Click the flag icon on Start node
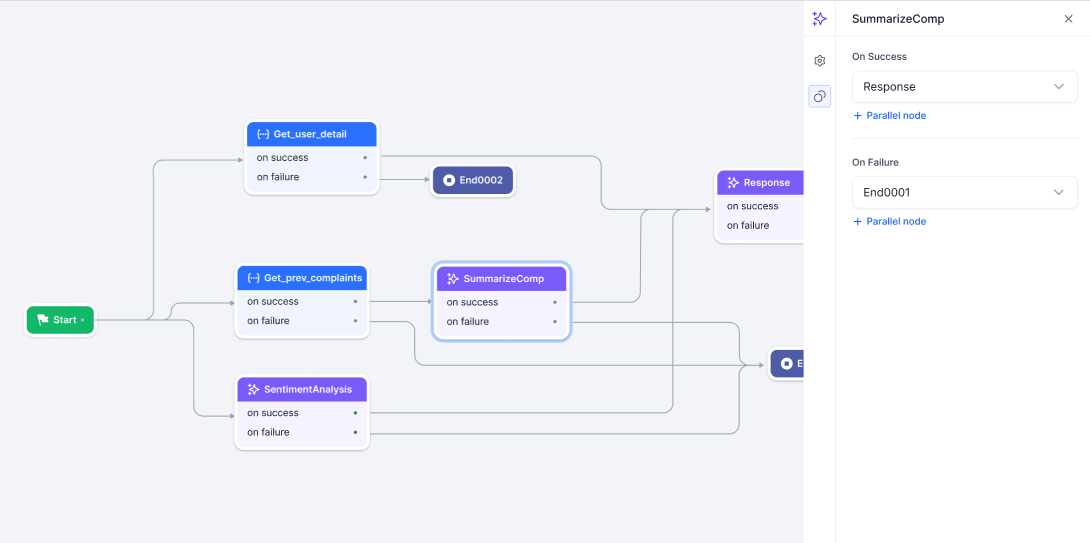 click(43, 320)
